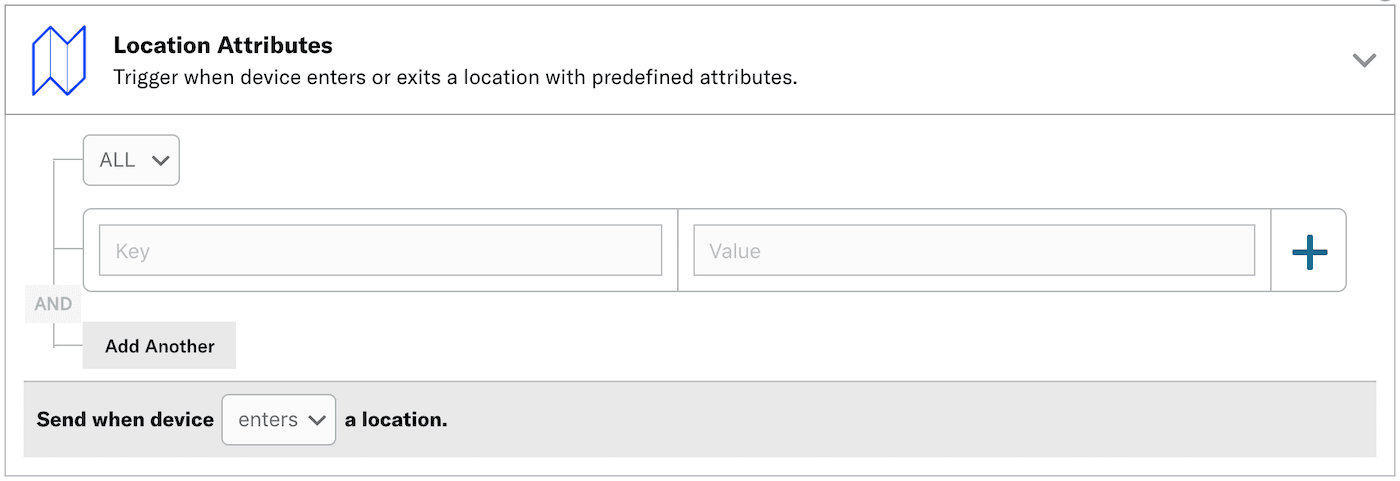Viewport: 1400px width, 481px height.
Task: Click the 'Trigger when device enters' sentence
Action: tap(250, 77)
